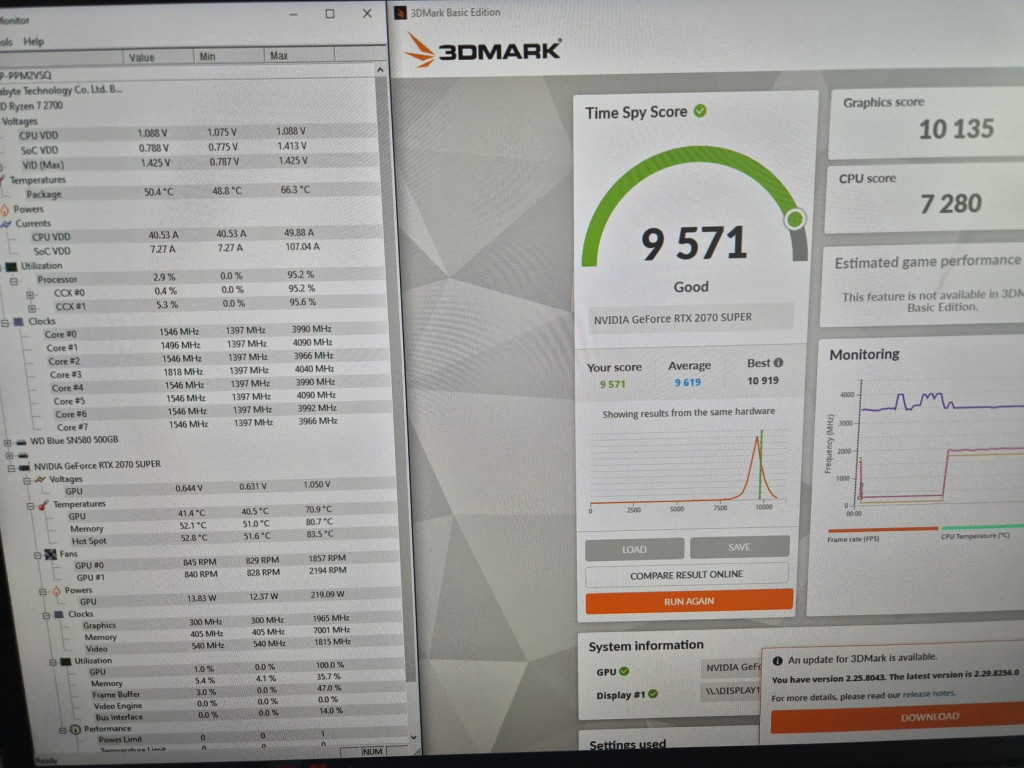
Task: Click the Min column header
Action: pyautogui.click(x=230, y=56)
